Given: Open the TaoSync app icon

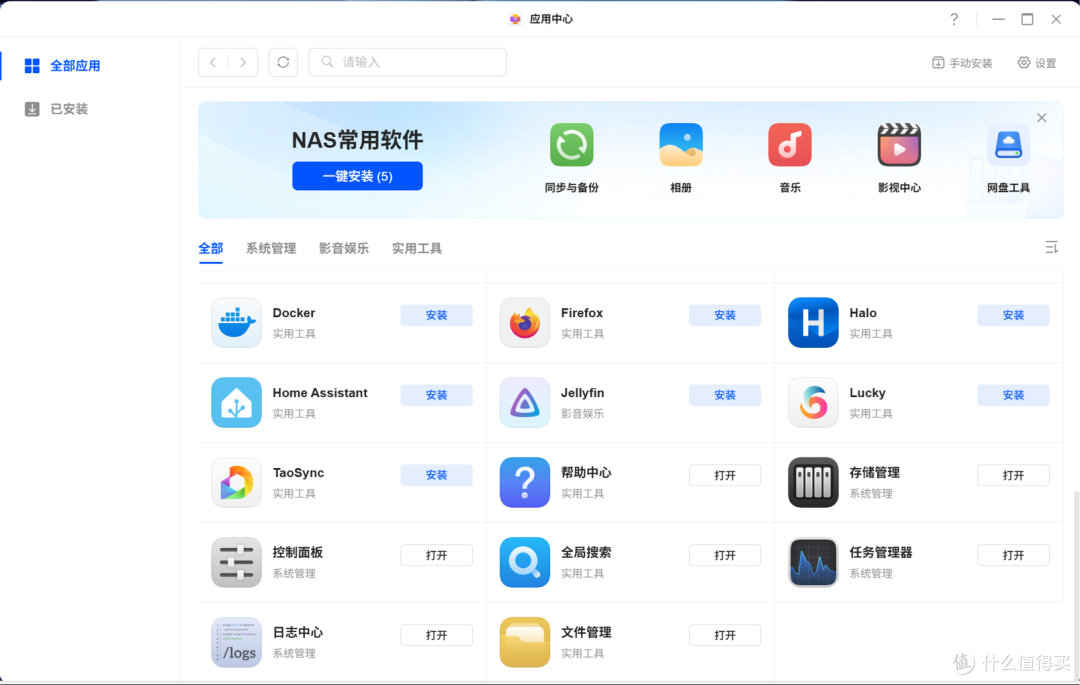Looking at the screenshot, I should pyautogui.click(x=236, y=482).
